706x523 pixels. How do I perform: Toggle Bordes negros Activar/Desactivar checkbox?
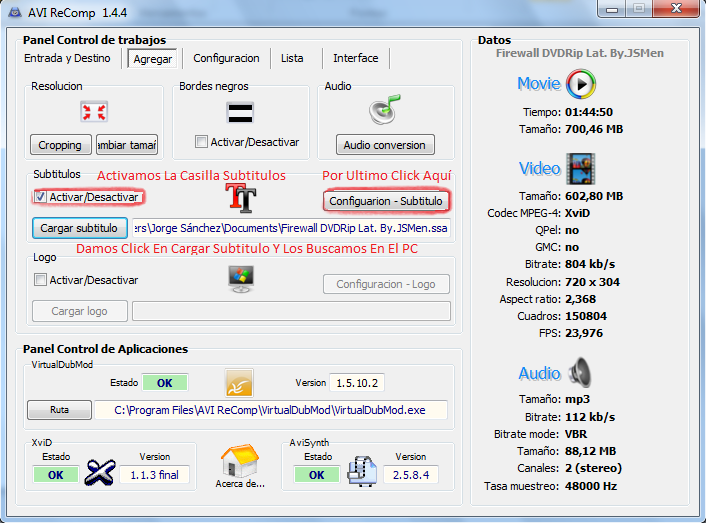pyautogui.click(x=201, y=142)
